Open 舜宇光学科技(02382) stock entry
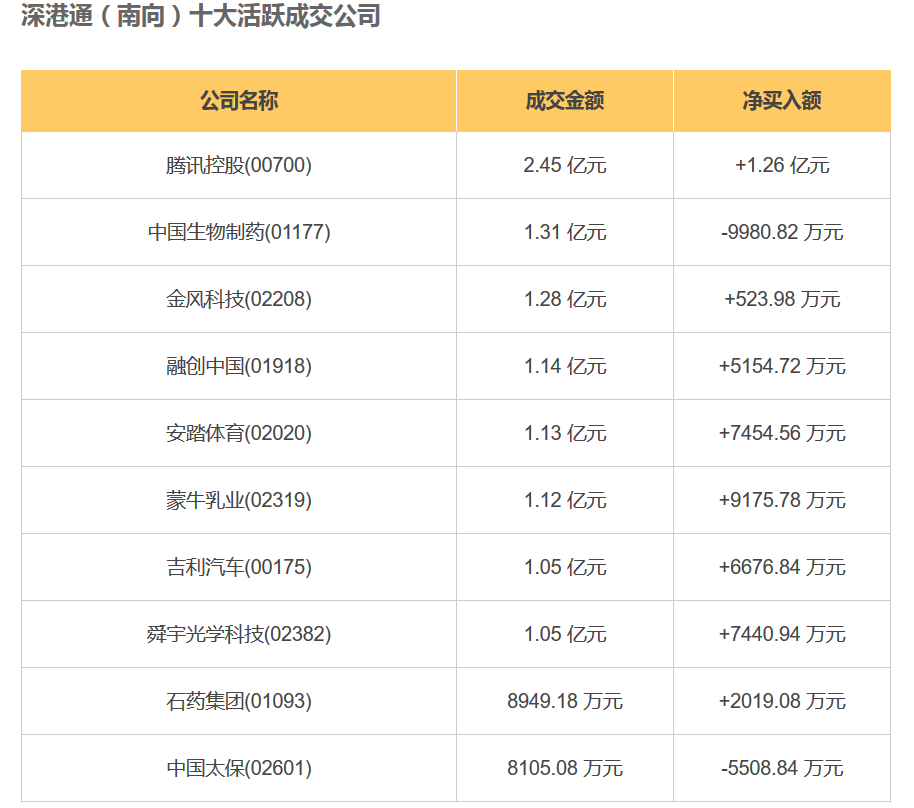Screen dimensions: 914x808 (x=239, y=635)
